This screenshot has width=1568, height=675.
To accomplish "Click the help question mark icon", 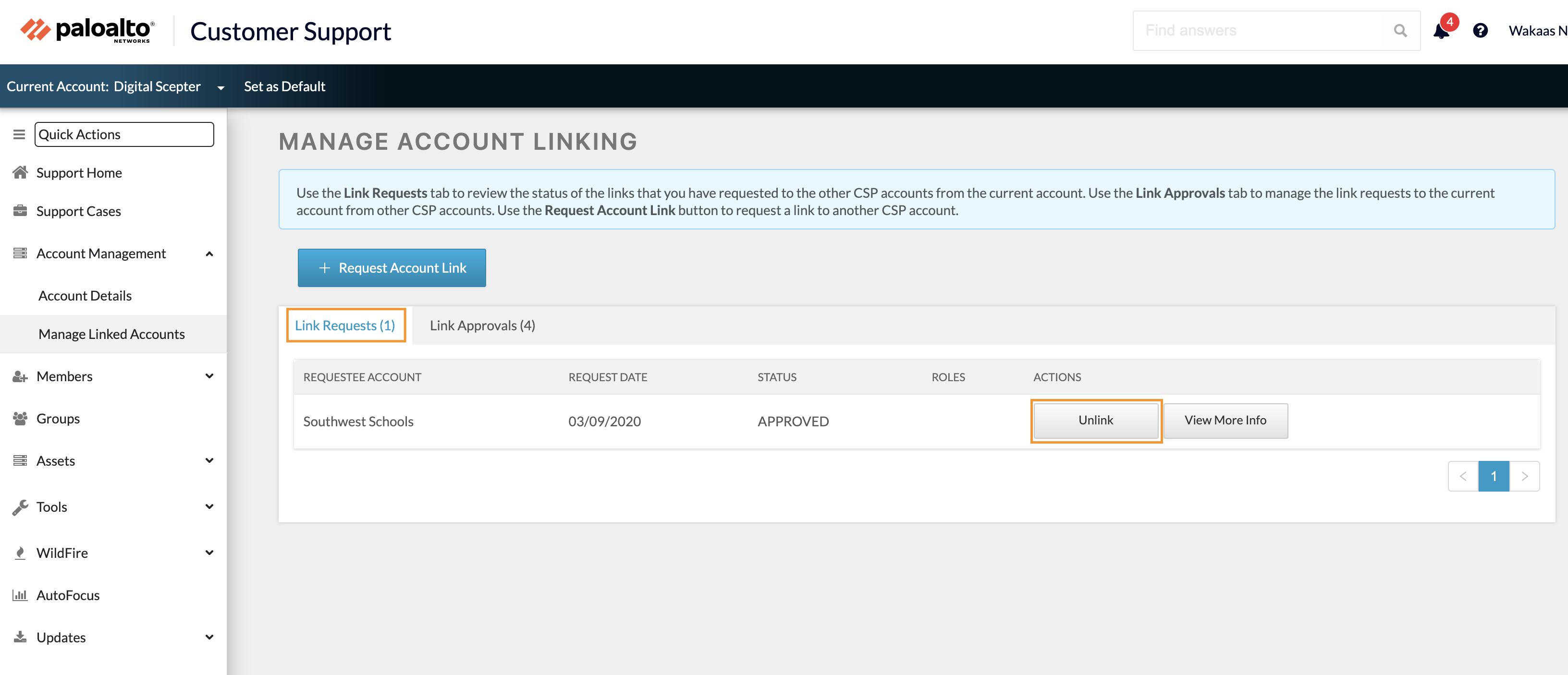I will coord(1481,30).
